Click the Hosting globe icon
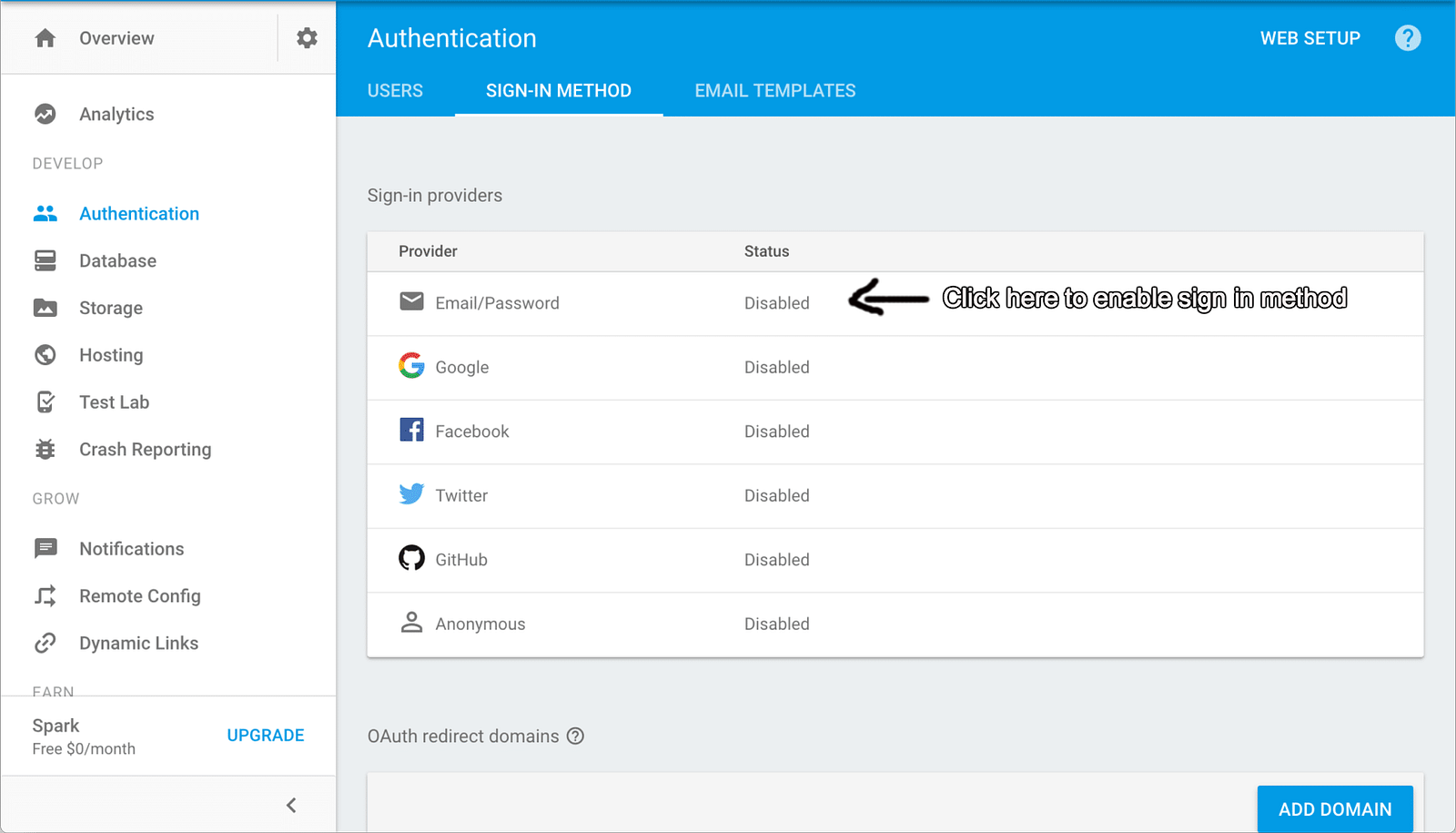The height and width of the screenshot is (833, 1456). (45, 355)
